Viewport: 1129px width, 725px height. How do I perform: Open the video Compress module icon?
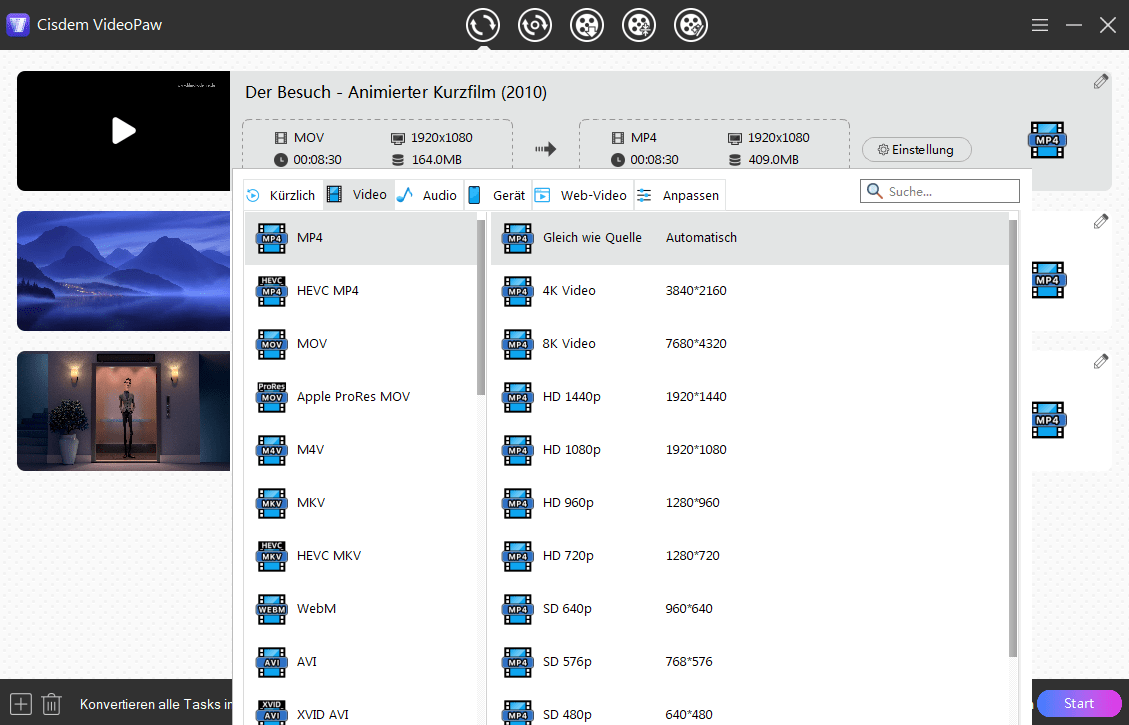tap(639, 25)
